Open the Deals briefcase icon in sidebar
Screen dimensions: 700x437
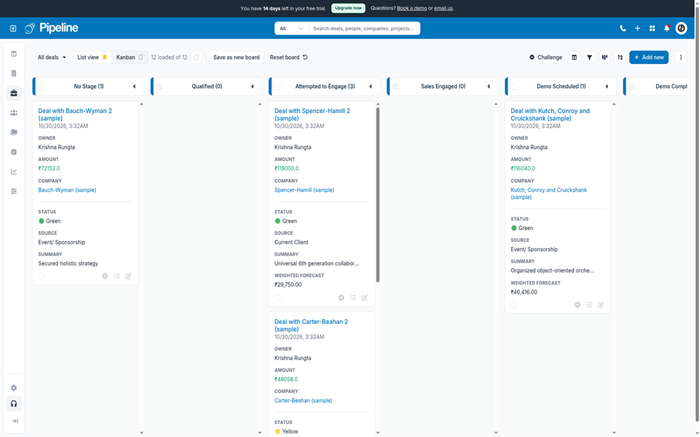pos(14,93)
